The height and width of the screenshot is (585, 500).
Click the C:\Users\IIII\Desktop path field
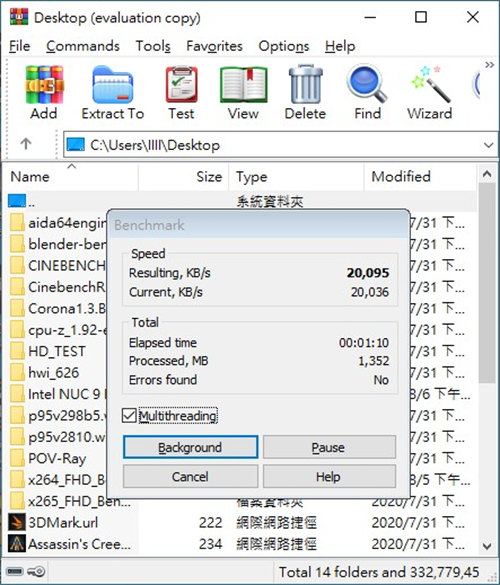pos(281,145)
